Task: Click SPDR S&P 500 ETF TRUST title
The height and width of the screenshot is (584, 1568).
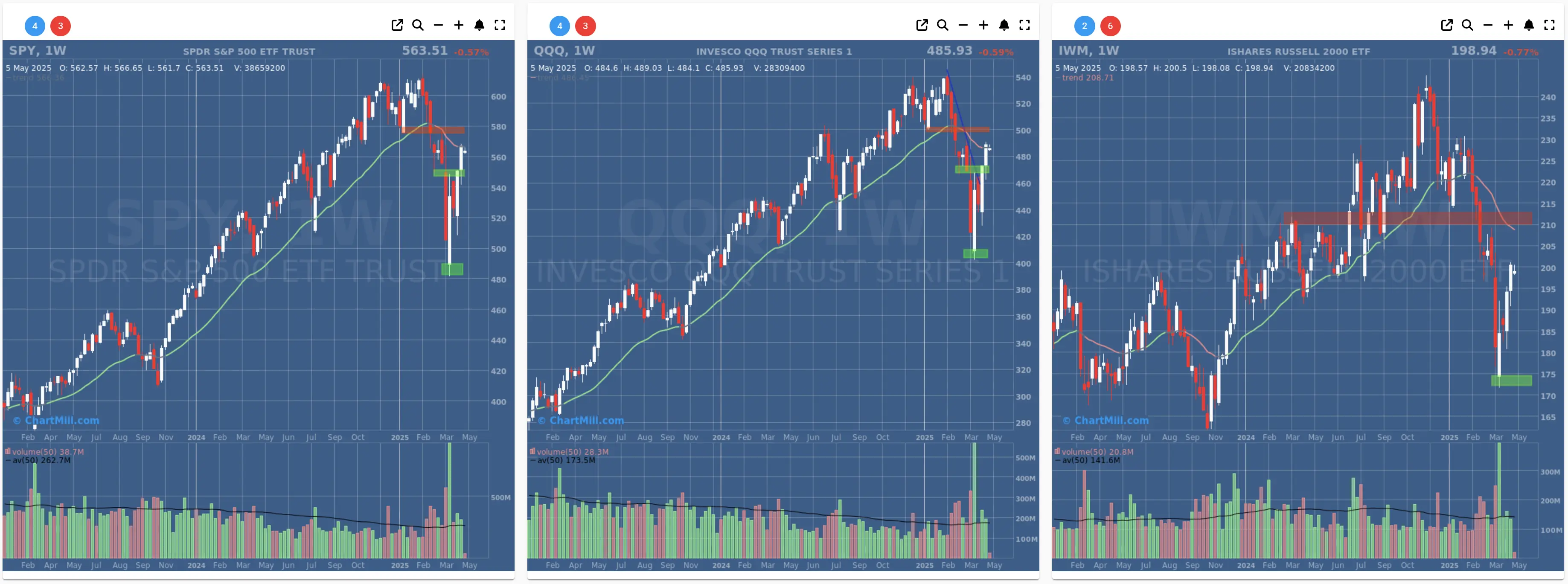Action: pos(249,52)
